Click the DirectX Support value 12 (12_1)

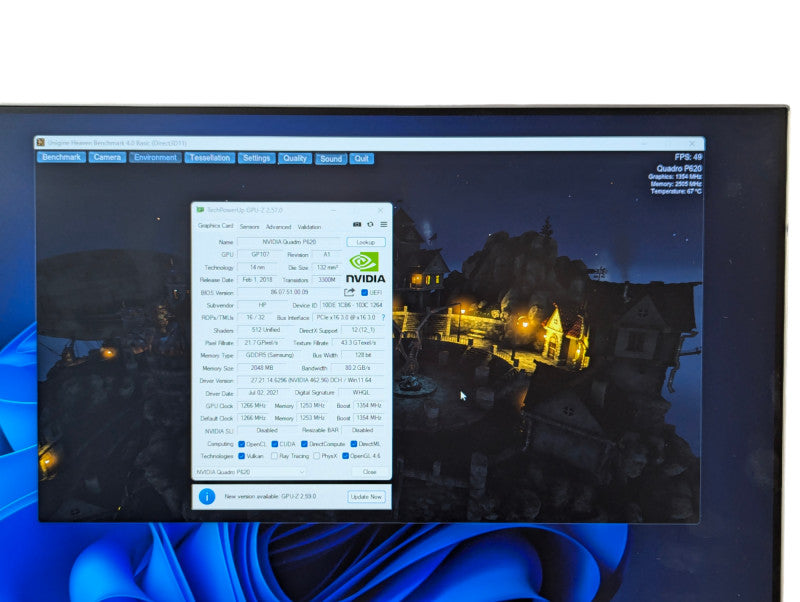point(363,330)
